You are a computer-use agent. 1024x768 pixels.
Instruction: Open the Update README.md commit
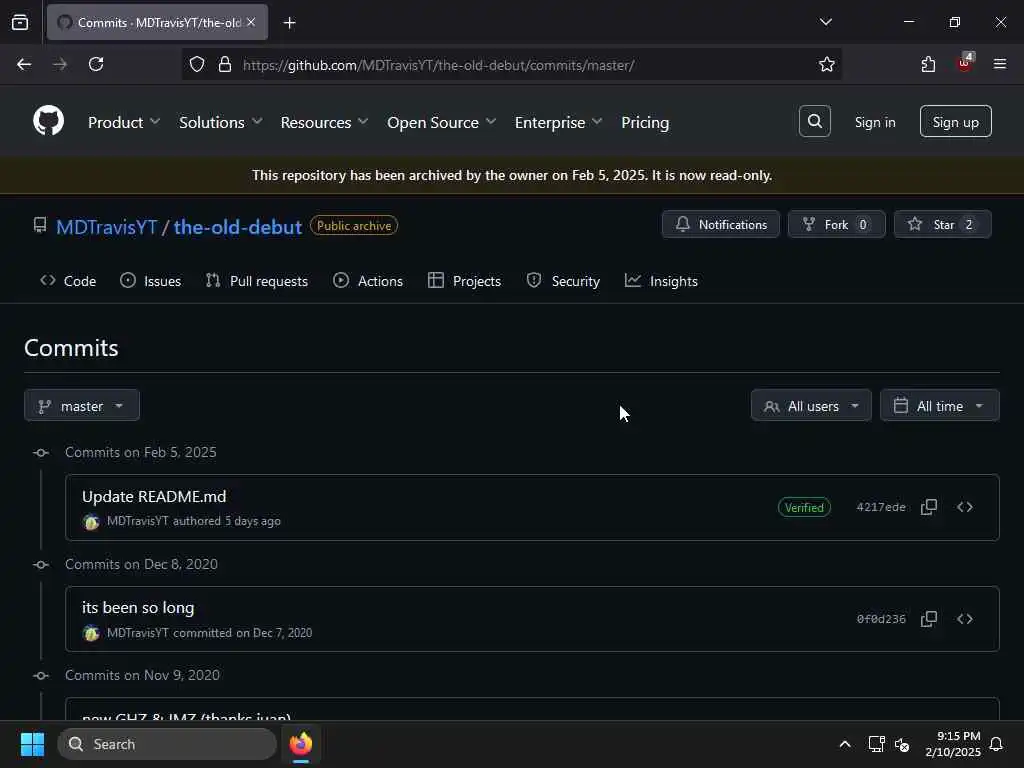point(154,496)
